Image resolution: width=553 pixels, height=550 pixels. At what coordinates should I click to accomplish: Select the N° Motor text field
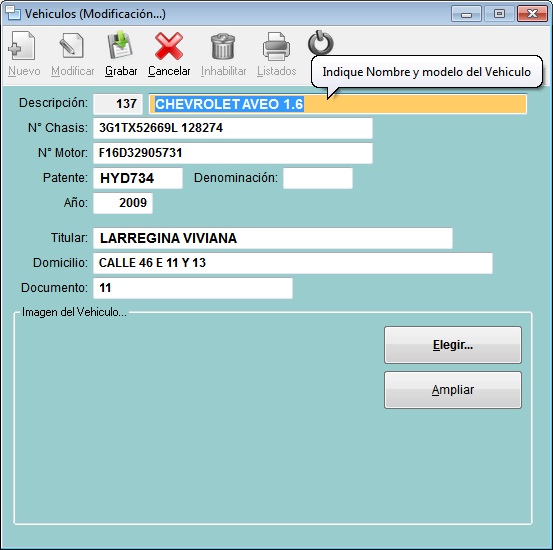tap(233, 153)
